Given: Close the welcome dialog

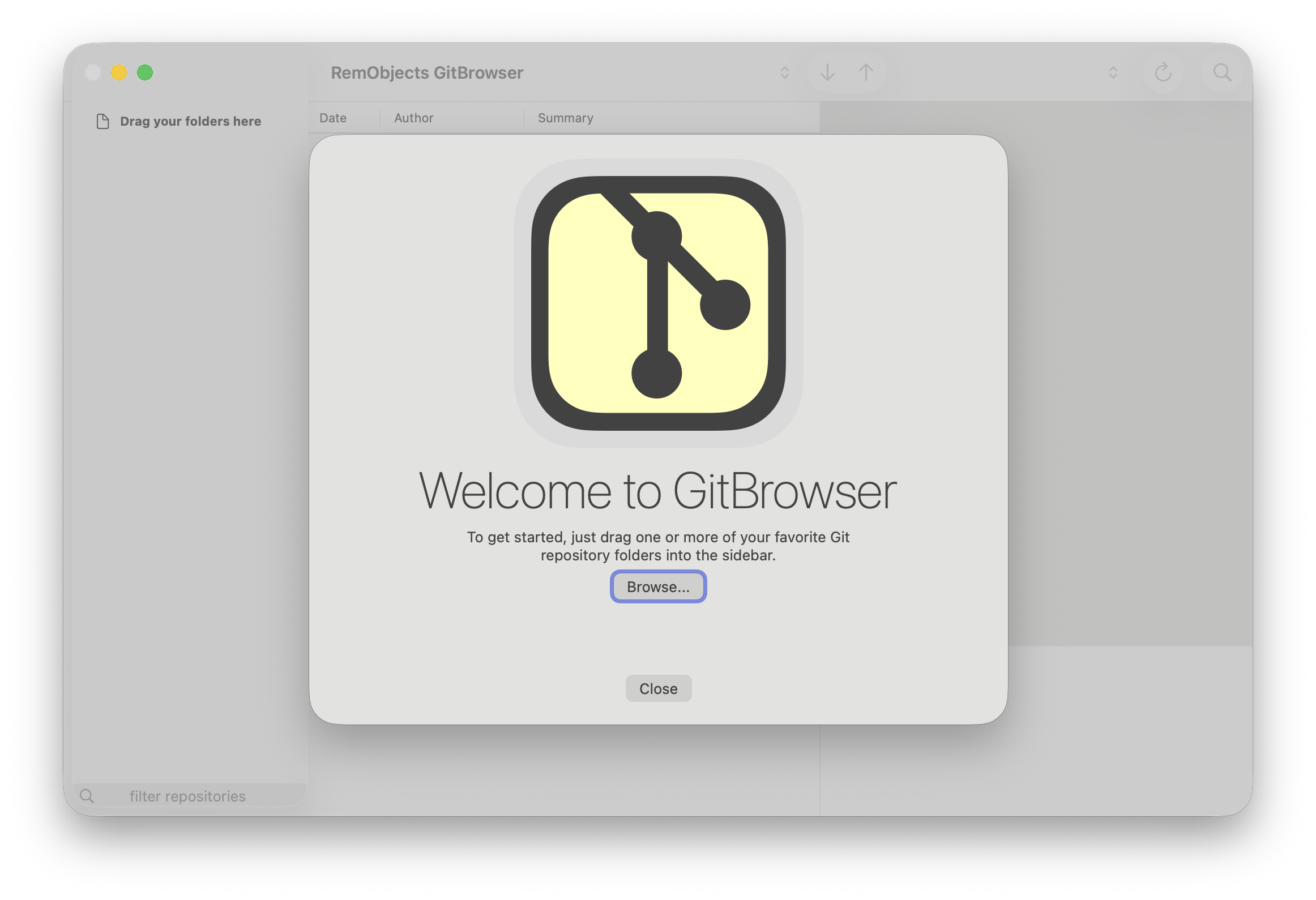Looking at the screenshot, I should [658, 688].
